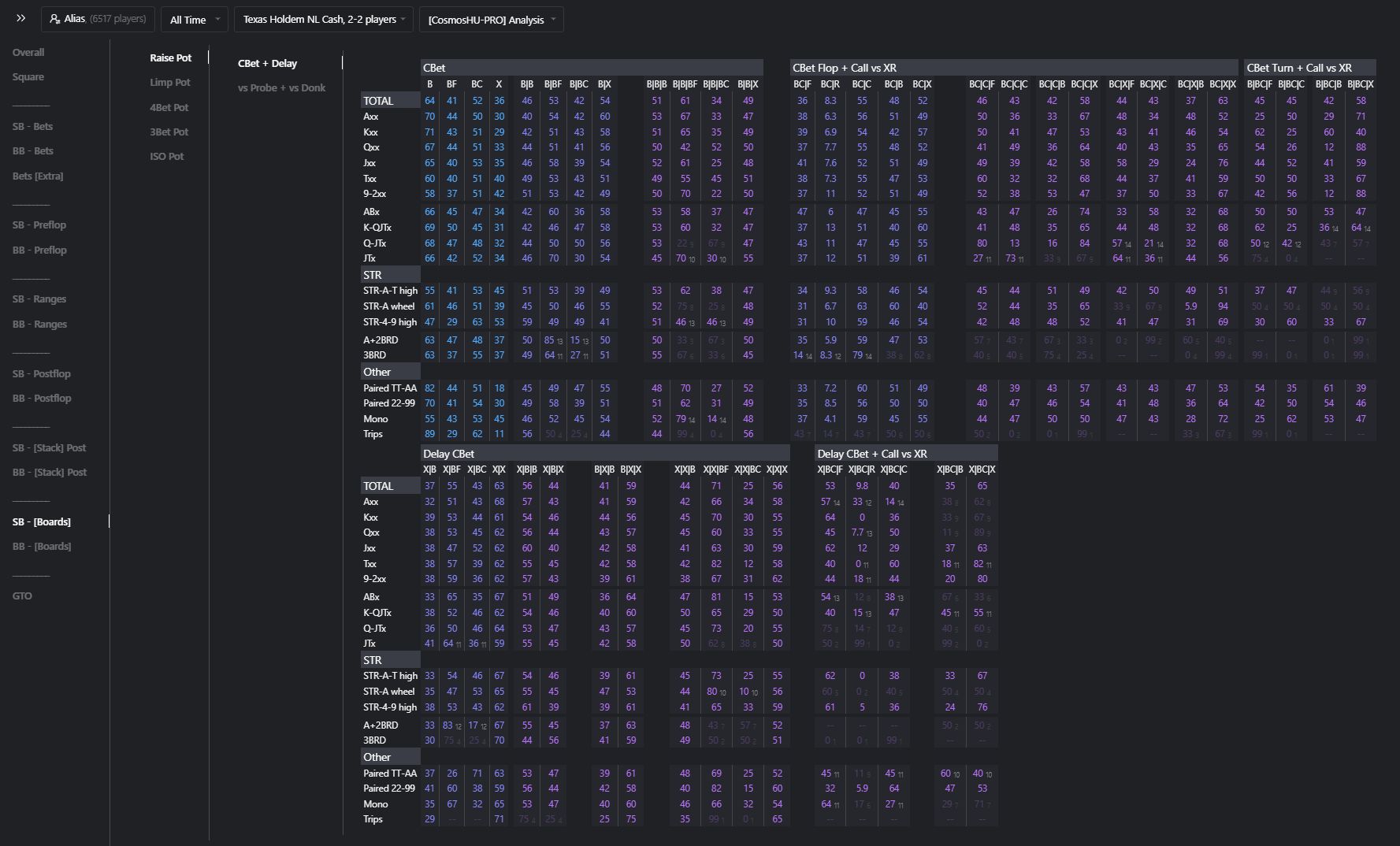
Task: Click the player icon in Alias button
Action: 54,19
